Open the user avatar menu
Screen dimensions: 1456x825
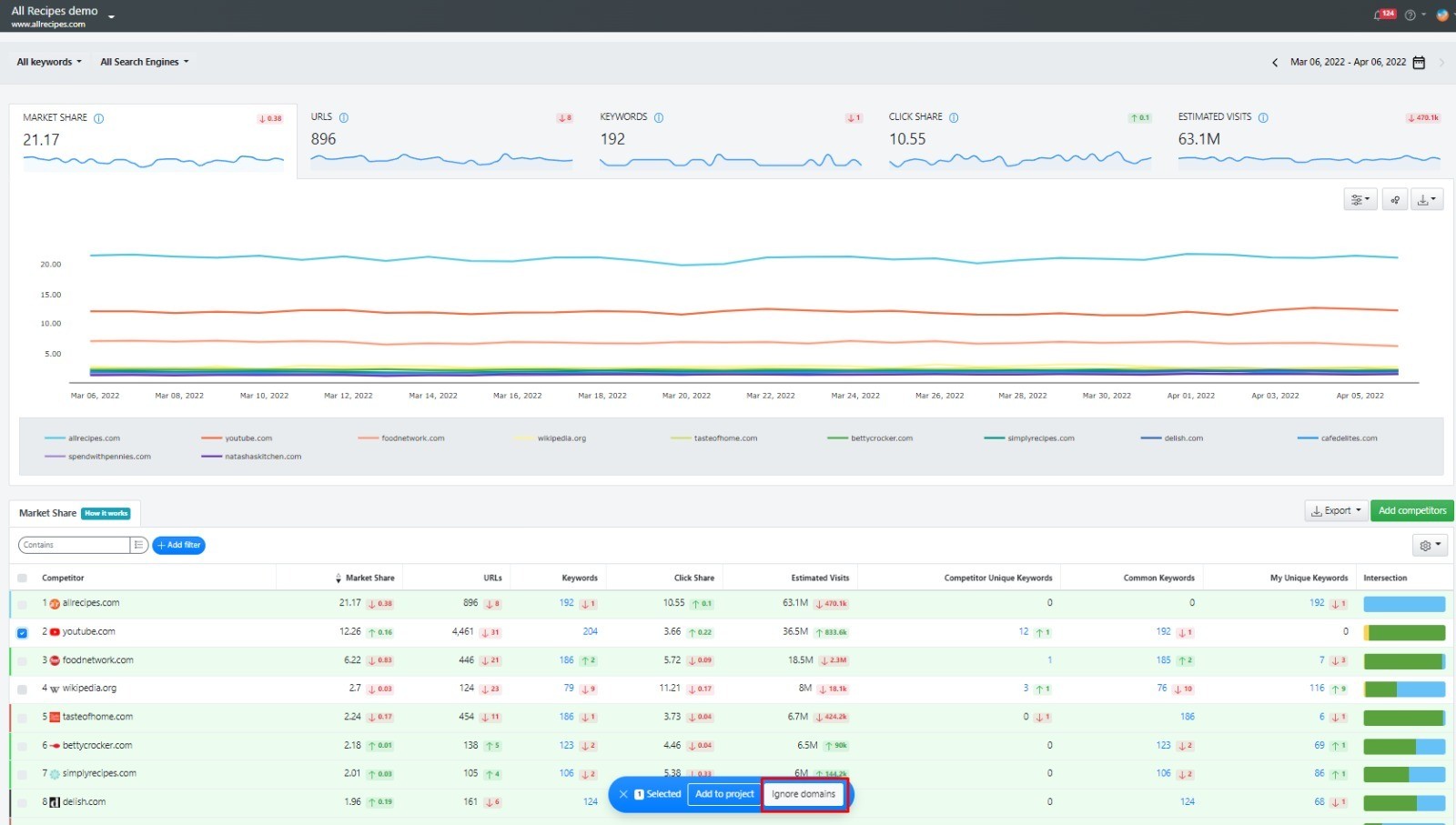(x=1442, y=15)
